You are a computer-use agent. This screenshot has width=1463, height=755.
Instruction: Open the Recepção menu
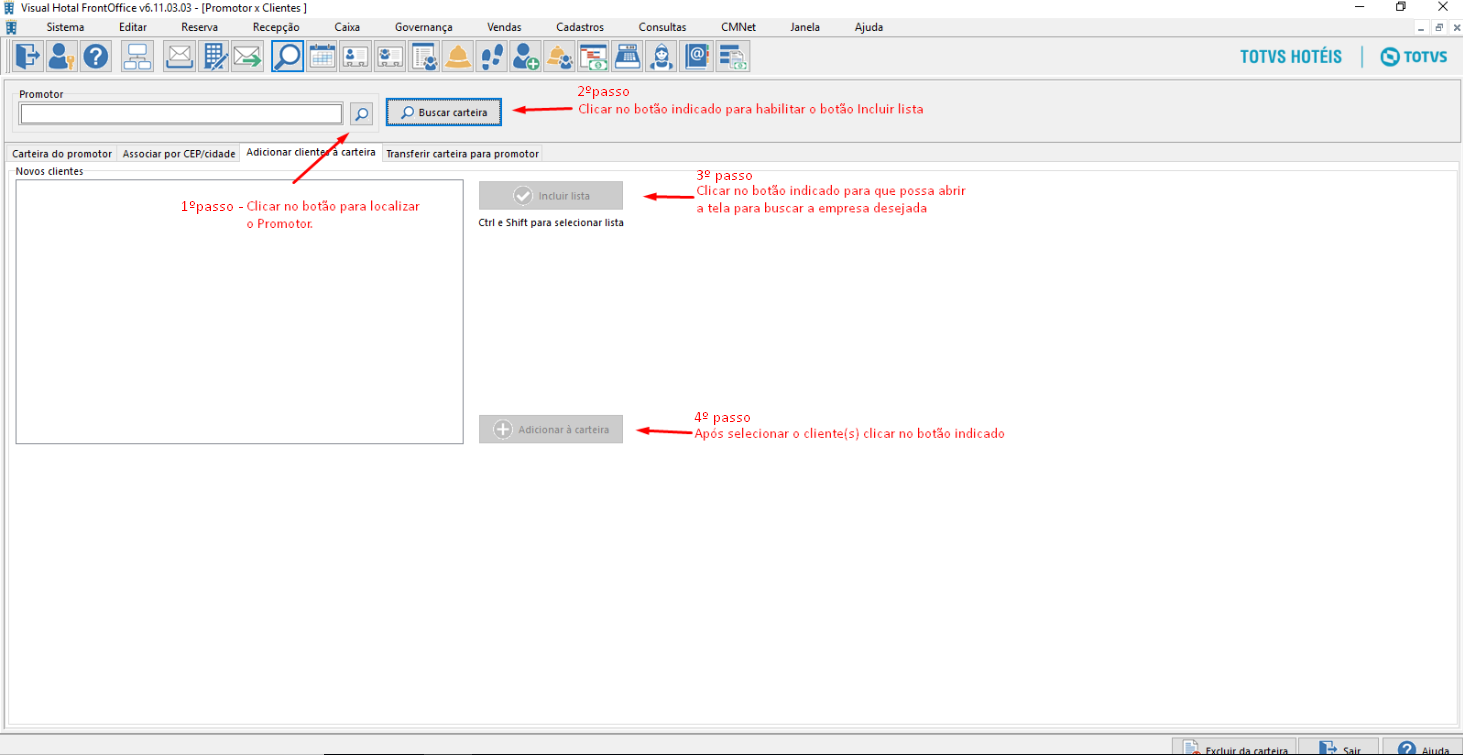coord(276,27)
